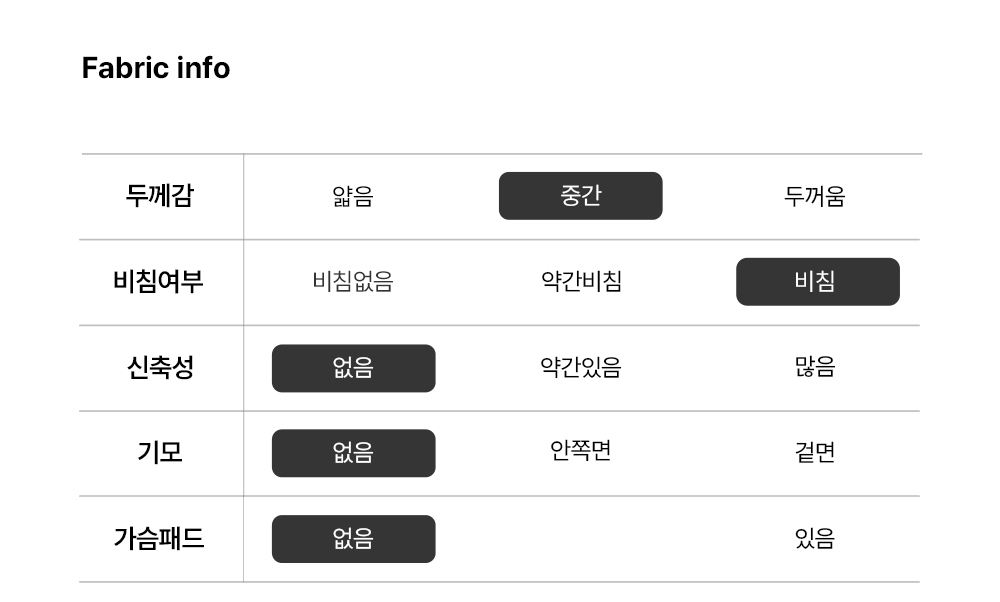
Task: Select 없음 in the 가슴패드 row
Action: (353, 539)
